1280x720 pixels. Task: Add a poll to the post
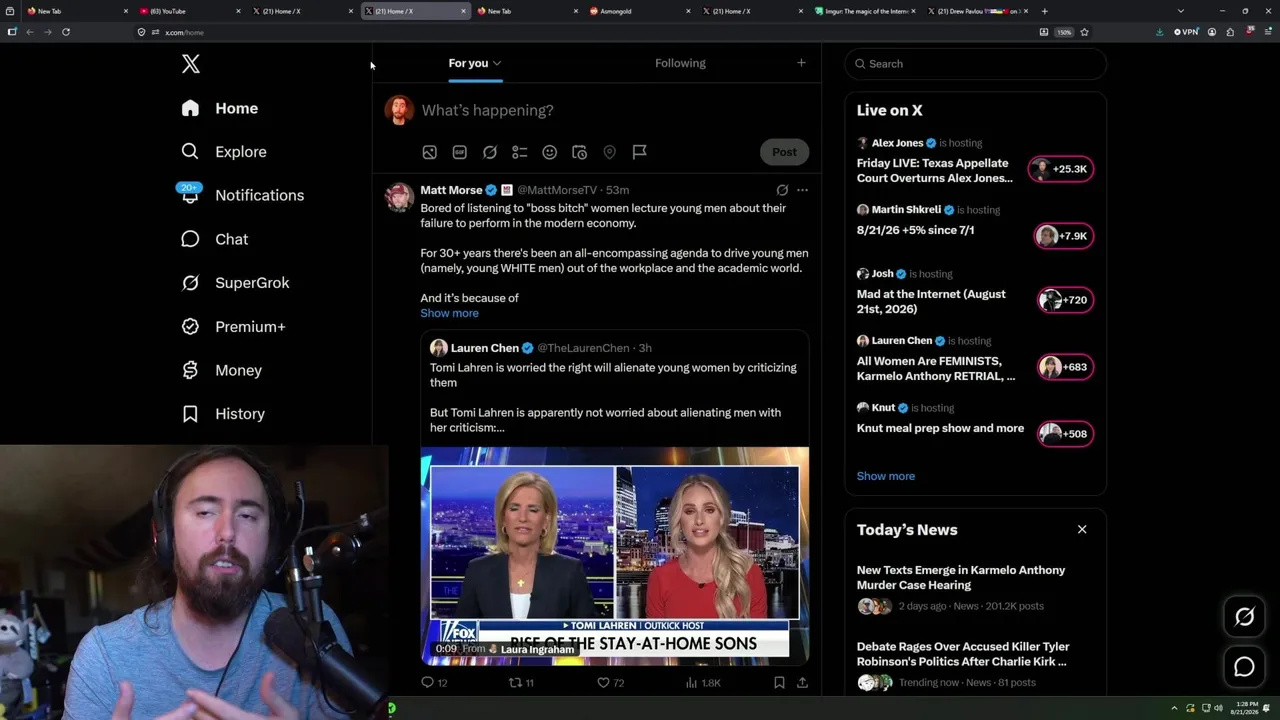tap(520, 152)
